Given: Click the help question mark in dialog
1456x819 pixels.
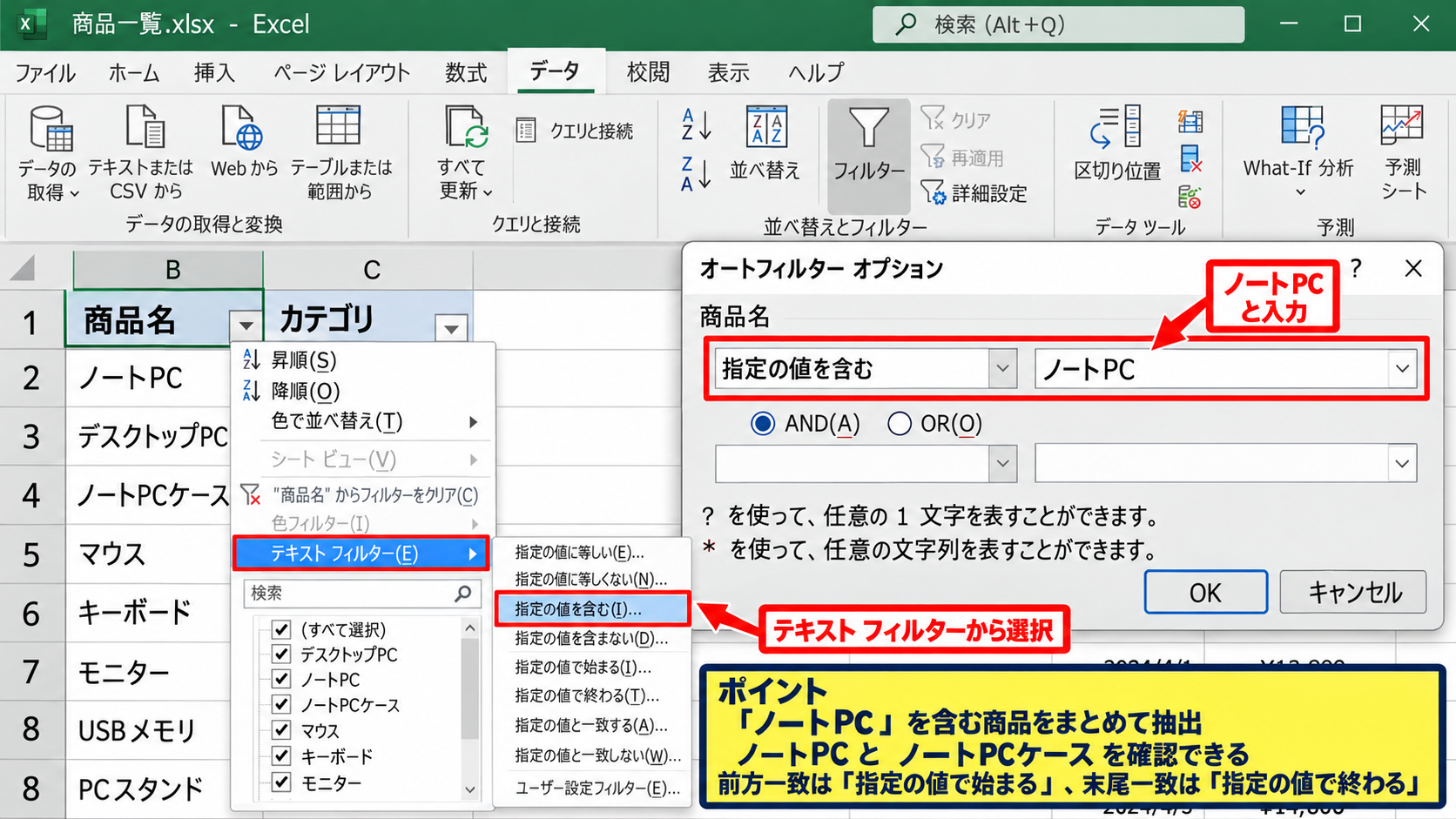Looking at the screenshot, I should tap(1356, 268).
